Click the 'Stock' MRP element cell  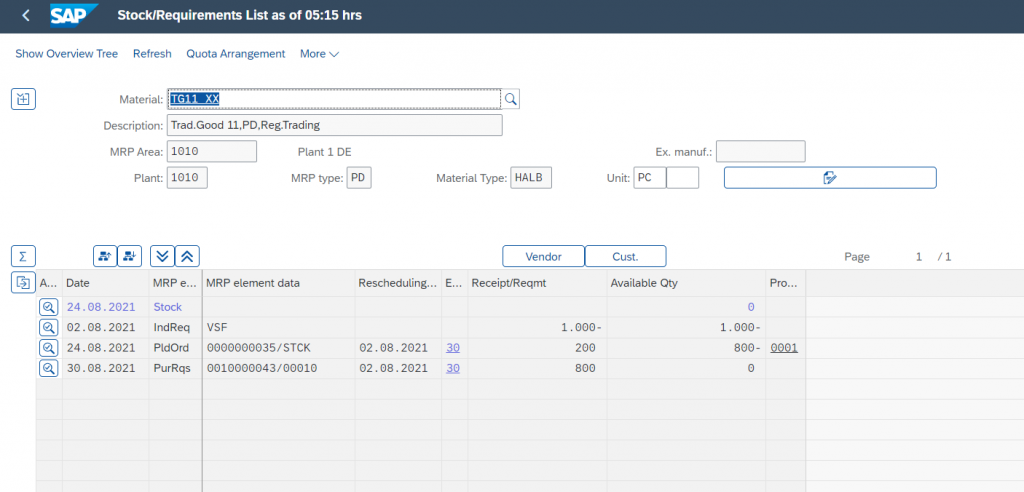click(174, 306)
